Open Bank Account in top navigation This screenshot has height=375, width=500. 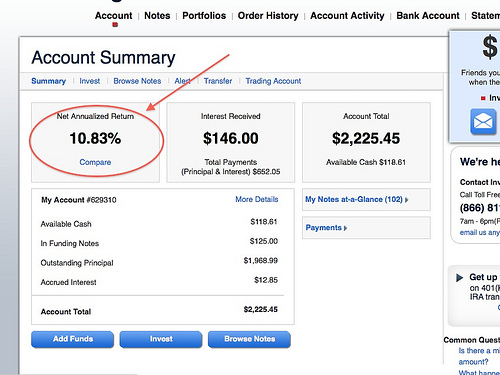coord(428,16)
